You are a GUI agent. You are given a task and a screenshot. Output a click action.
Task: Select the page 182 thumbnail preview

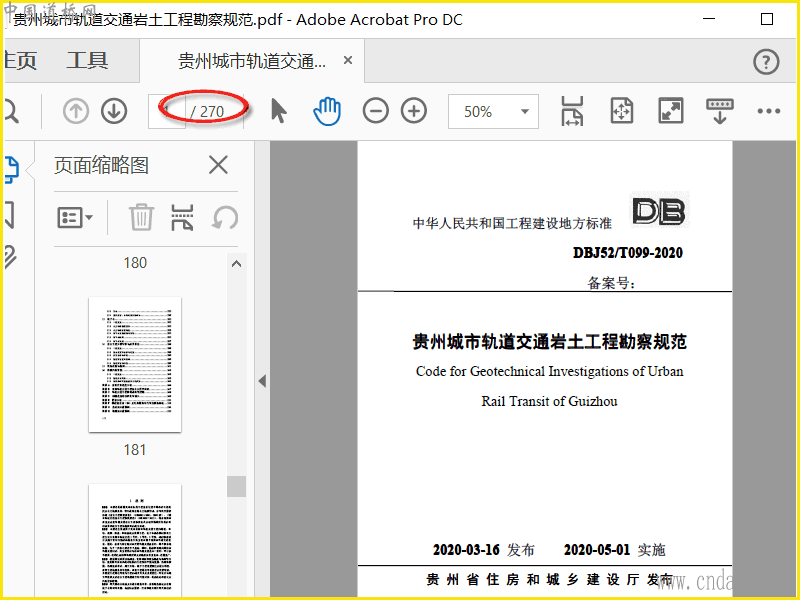135,540
